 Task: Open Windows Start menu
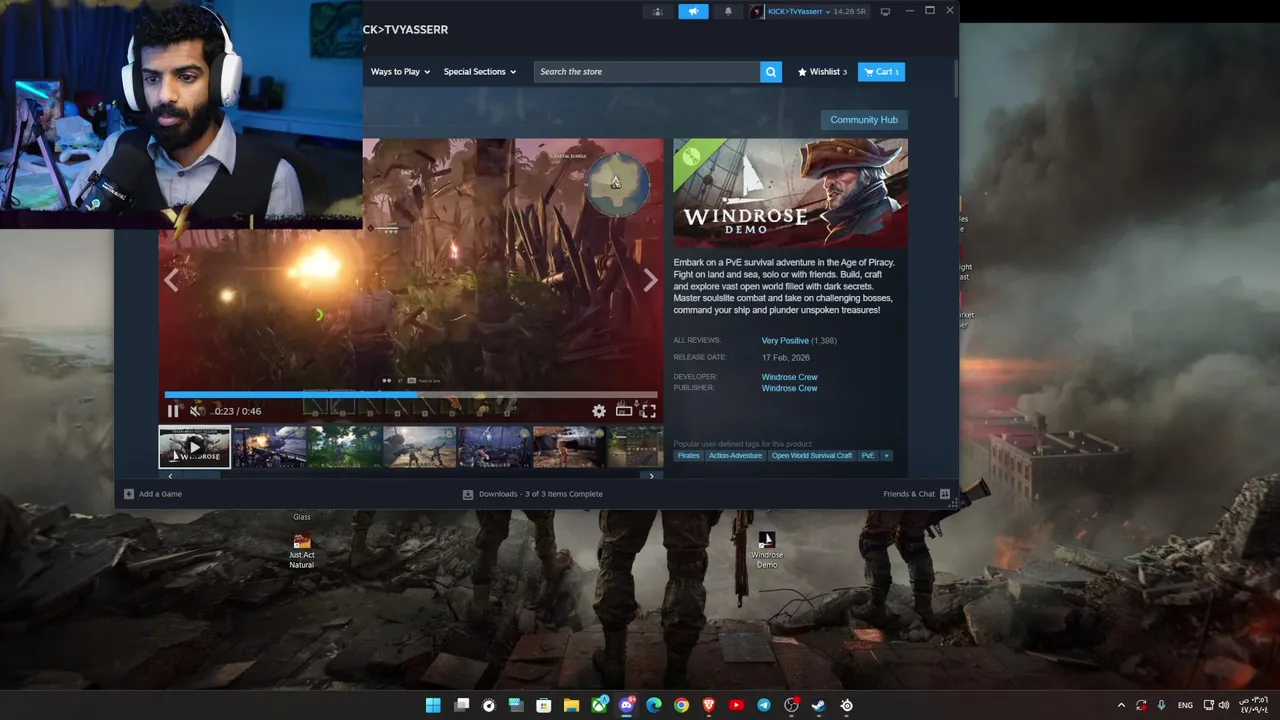point(433,705)
